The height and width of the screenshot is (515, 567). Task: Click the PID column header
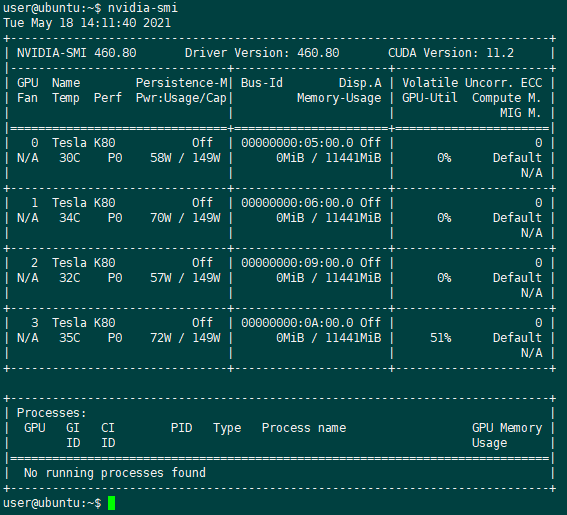click(x=182, y=428)
